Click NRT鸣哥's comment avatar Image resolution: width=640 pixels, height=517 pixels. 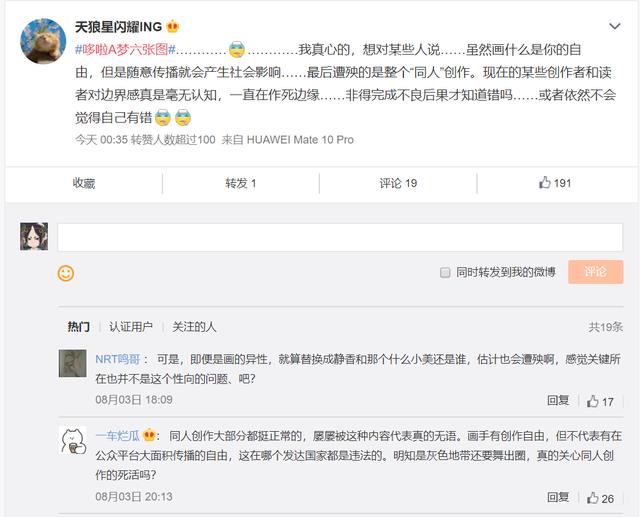pos(72,363)
